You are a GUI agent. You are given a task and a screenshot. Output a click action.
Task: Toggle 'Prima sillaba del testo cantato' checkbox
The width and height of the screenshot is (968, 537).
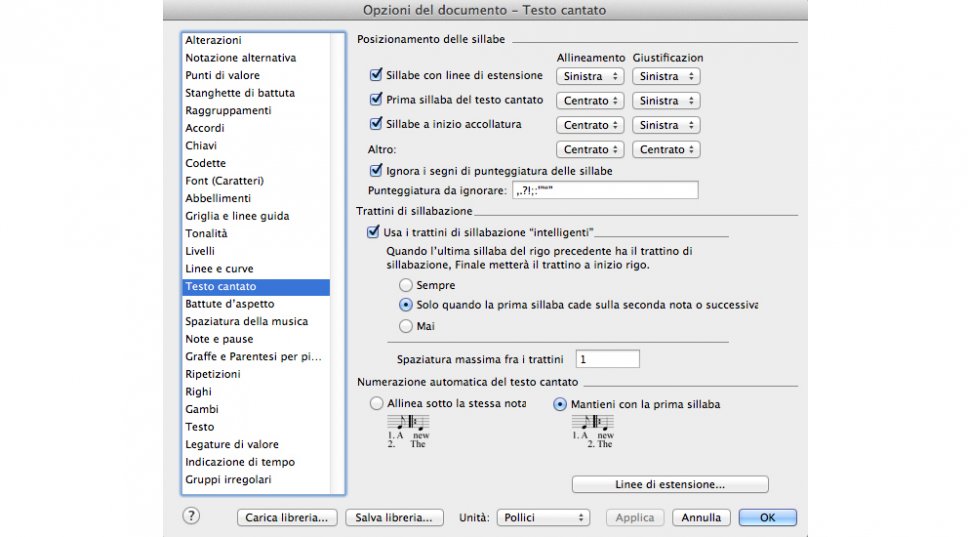(x=376, y=100)
